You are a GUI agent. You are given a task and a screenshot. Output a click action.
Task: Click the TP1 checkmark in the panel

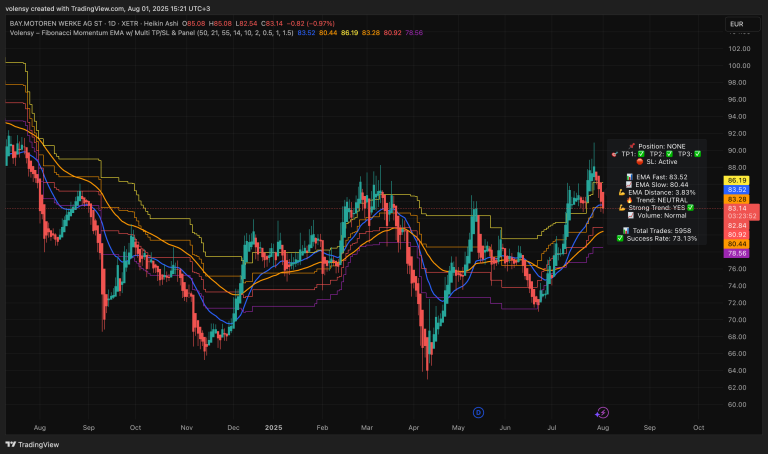[x=641, y=154]
